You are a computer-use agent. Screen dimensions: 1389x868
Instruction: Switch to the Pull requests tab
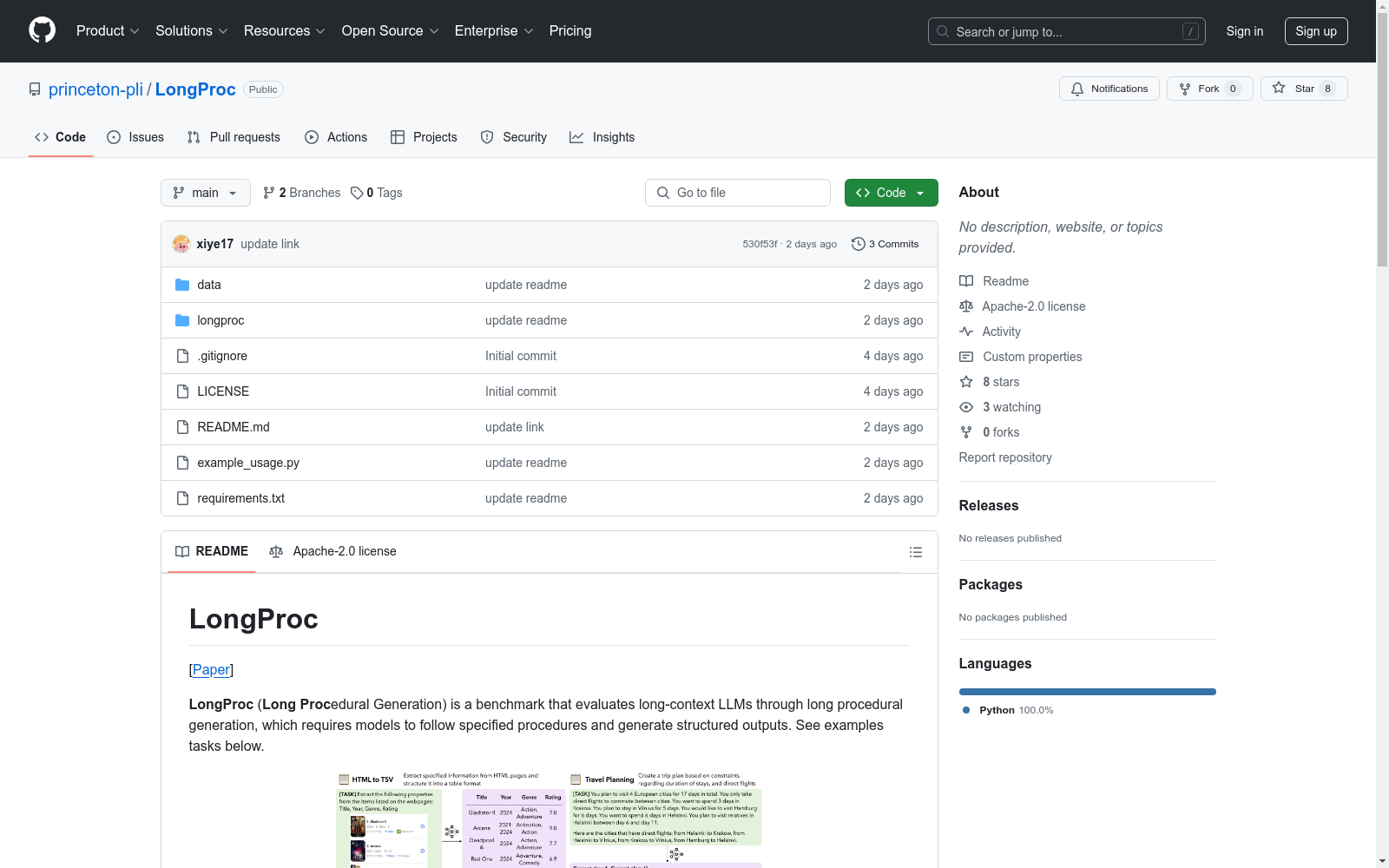pos(234,137)
